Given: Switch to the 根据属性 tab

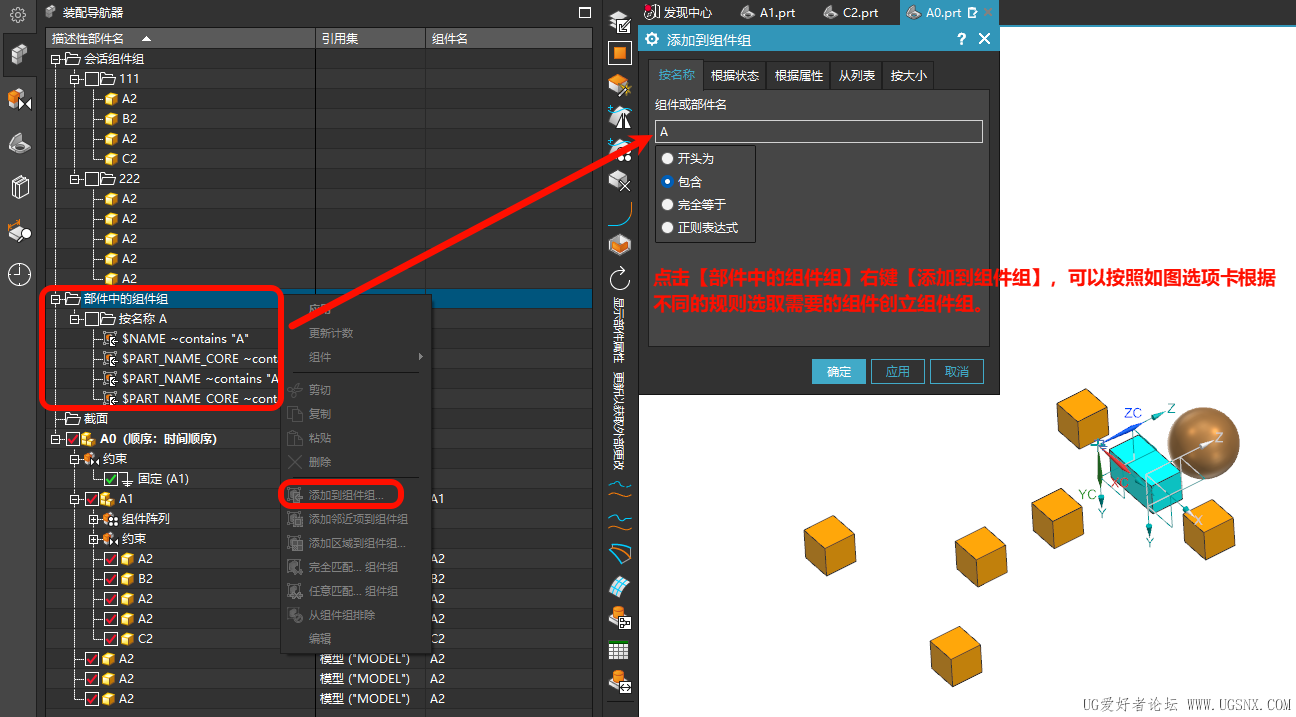Looking at the screenshot, I should [x=798, y=75].
